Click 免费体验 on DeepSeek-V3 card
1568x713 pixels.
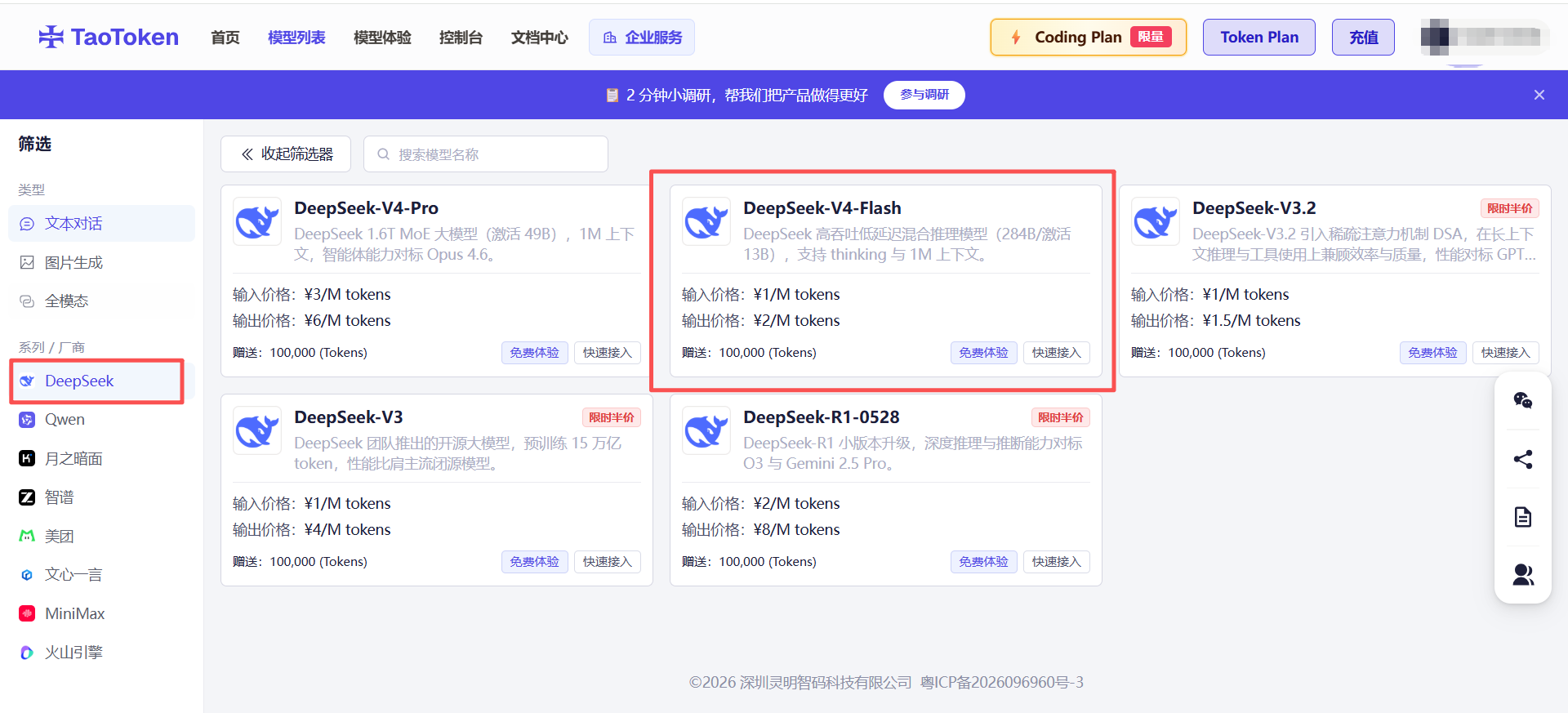[x=535, y=562]
